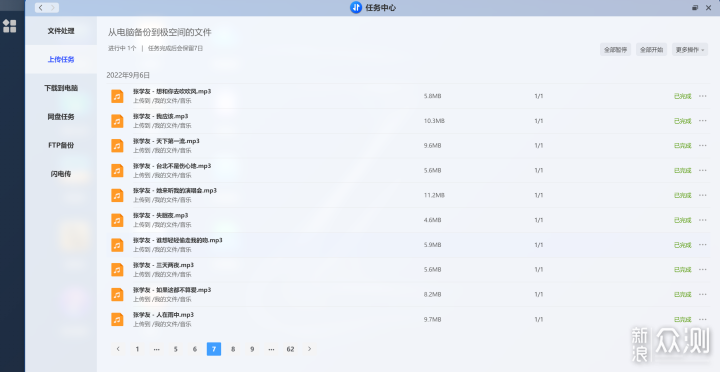Click the 已完成 status for 谁想轻轻偷走我的吻.mp3

(x=682, y=245)
